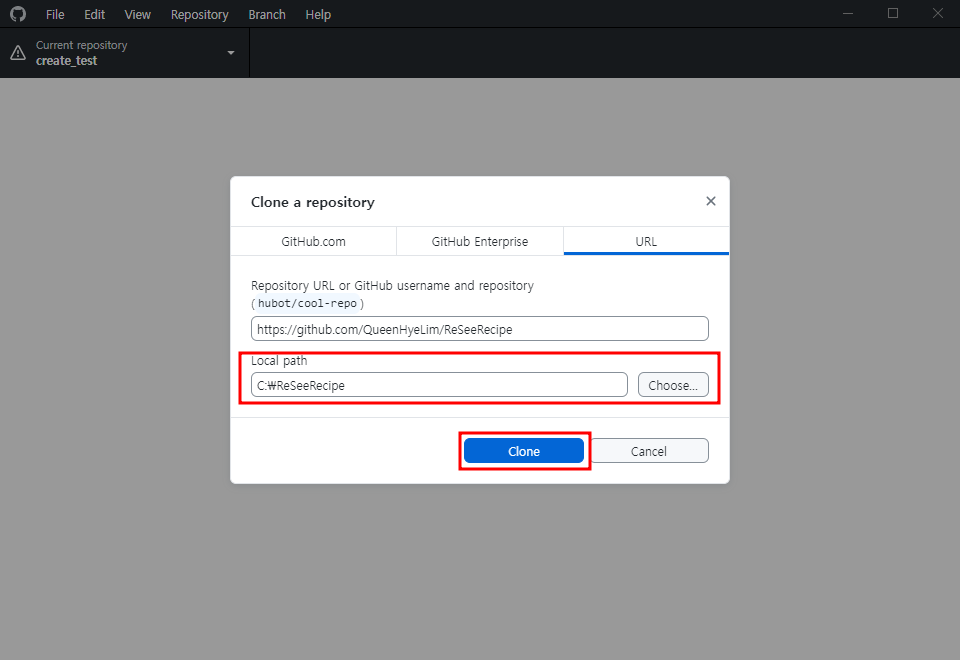
Task: Cancel the clone dialog
Action: coord(648,451)
